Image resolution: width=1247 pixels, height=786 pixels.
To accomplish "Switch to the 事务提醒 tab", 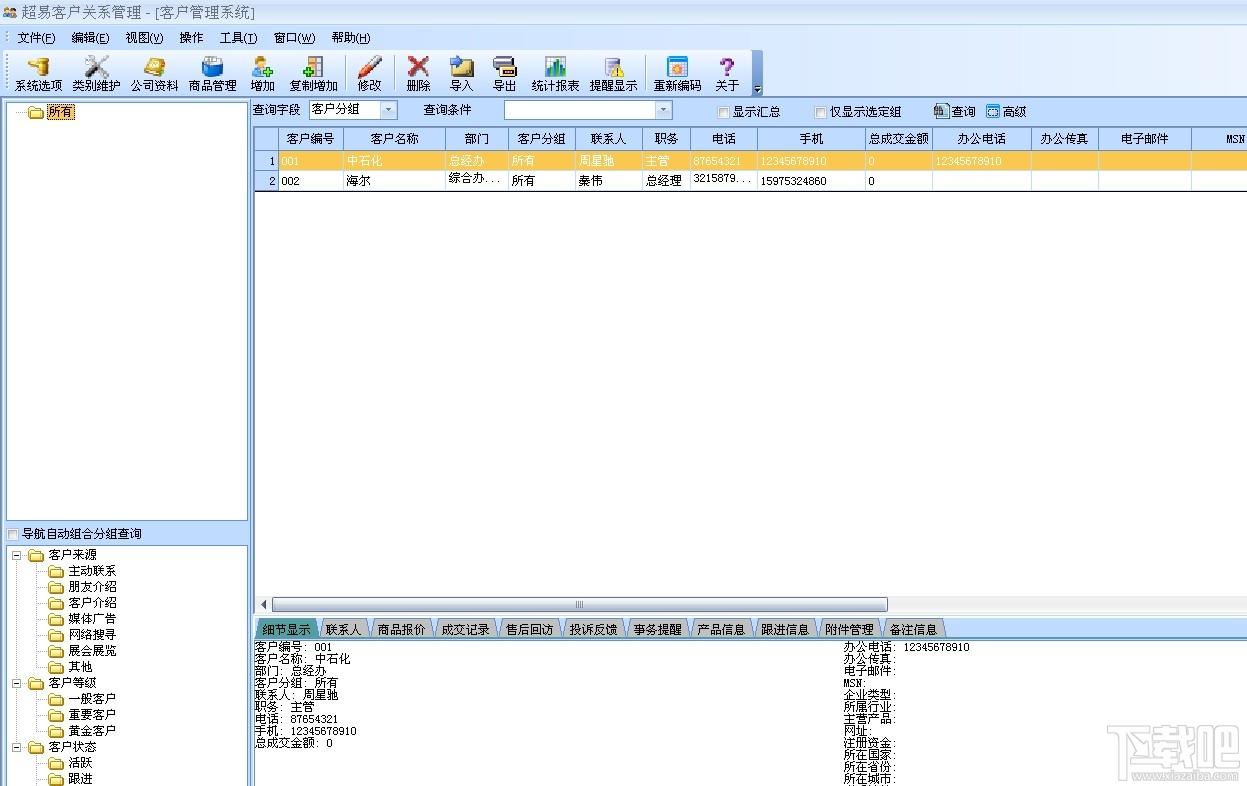I will (657, 629).
